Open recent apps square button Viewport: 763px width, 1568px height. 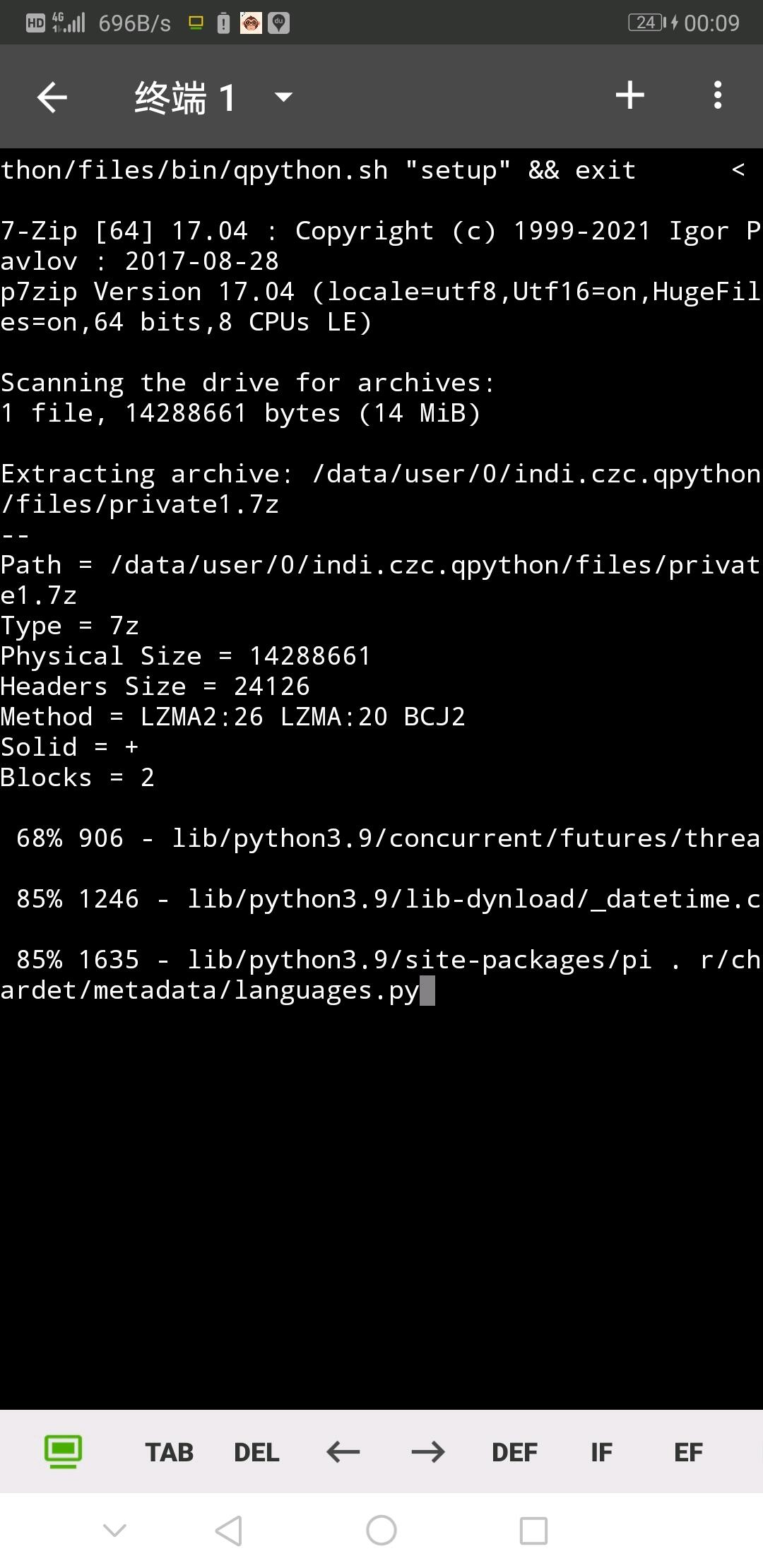point(533,1531)
